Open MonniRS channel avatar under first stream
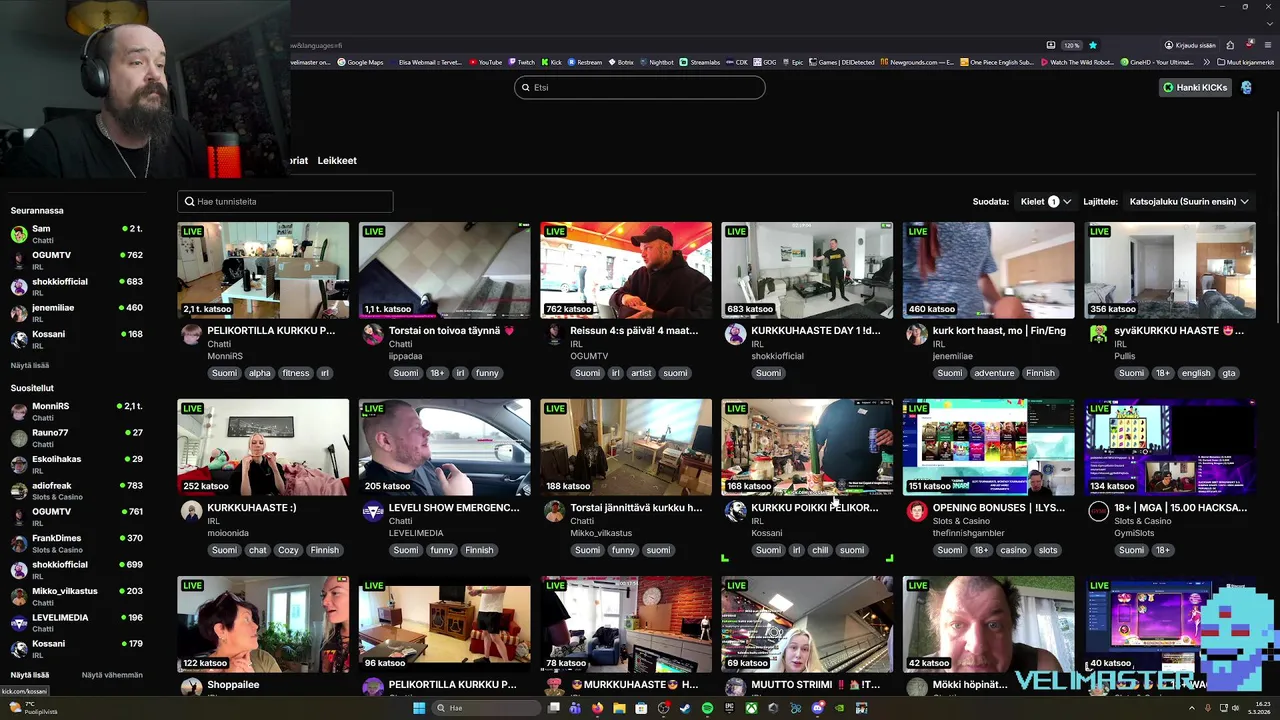The width and height of the screenshot is (1280, 720). point(191,334)
